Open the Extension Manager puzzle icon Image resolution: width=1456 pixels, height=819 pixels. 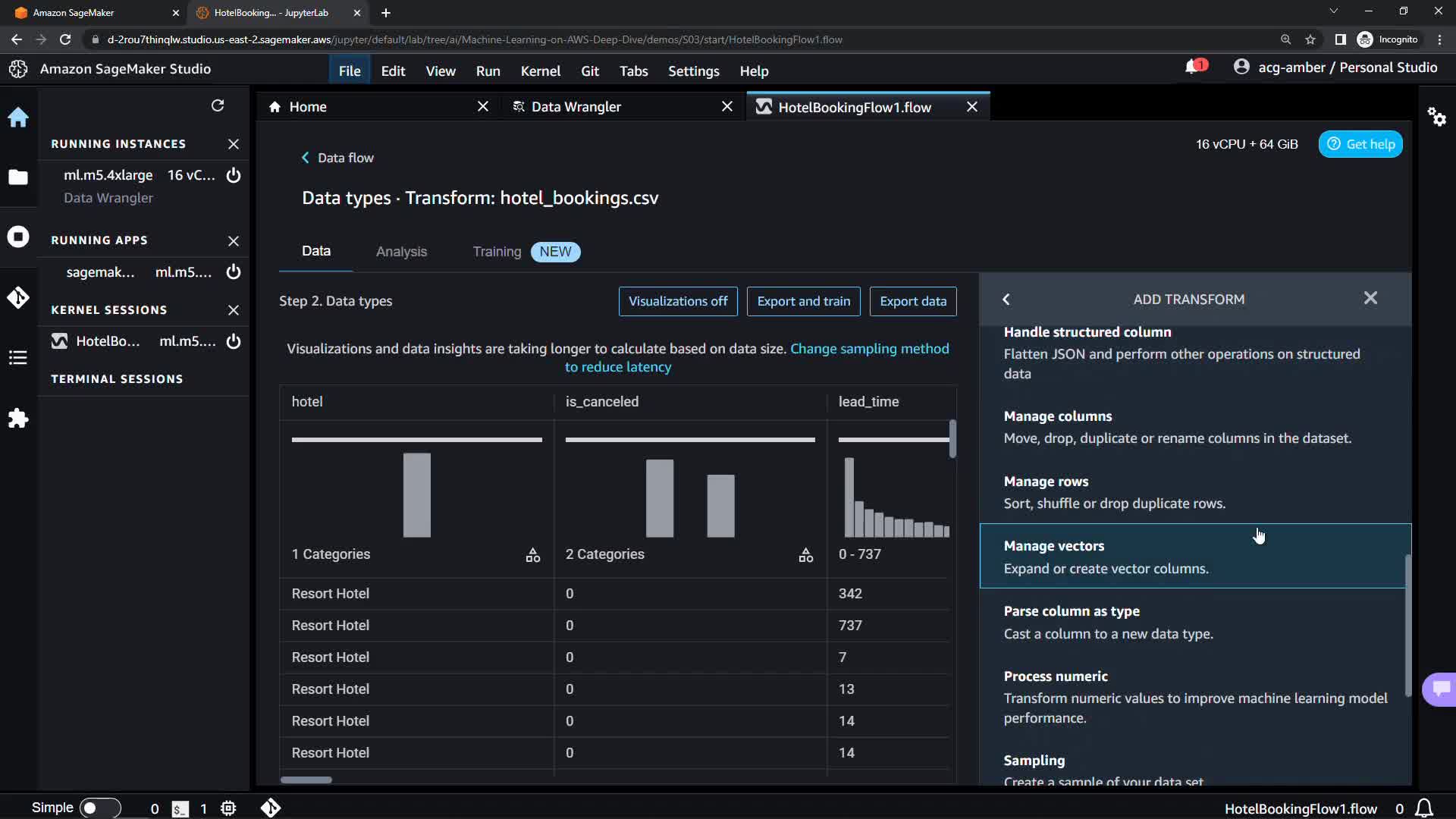[x=18, y=419]
